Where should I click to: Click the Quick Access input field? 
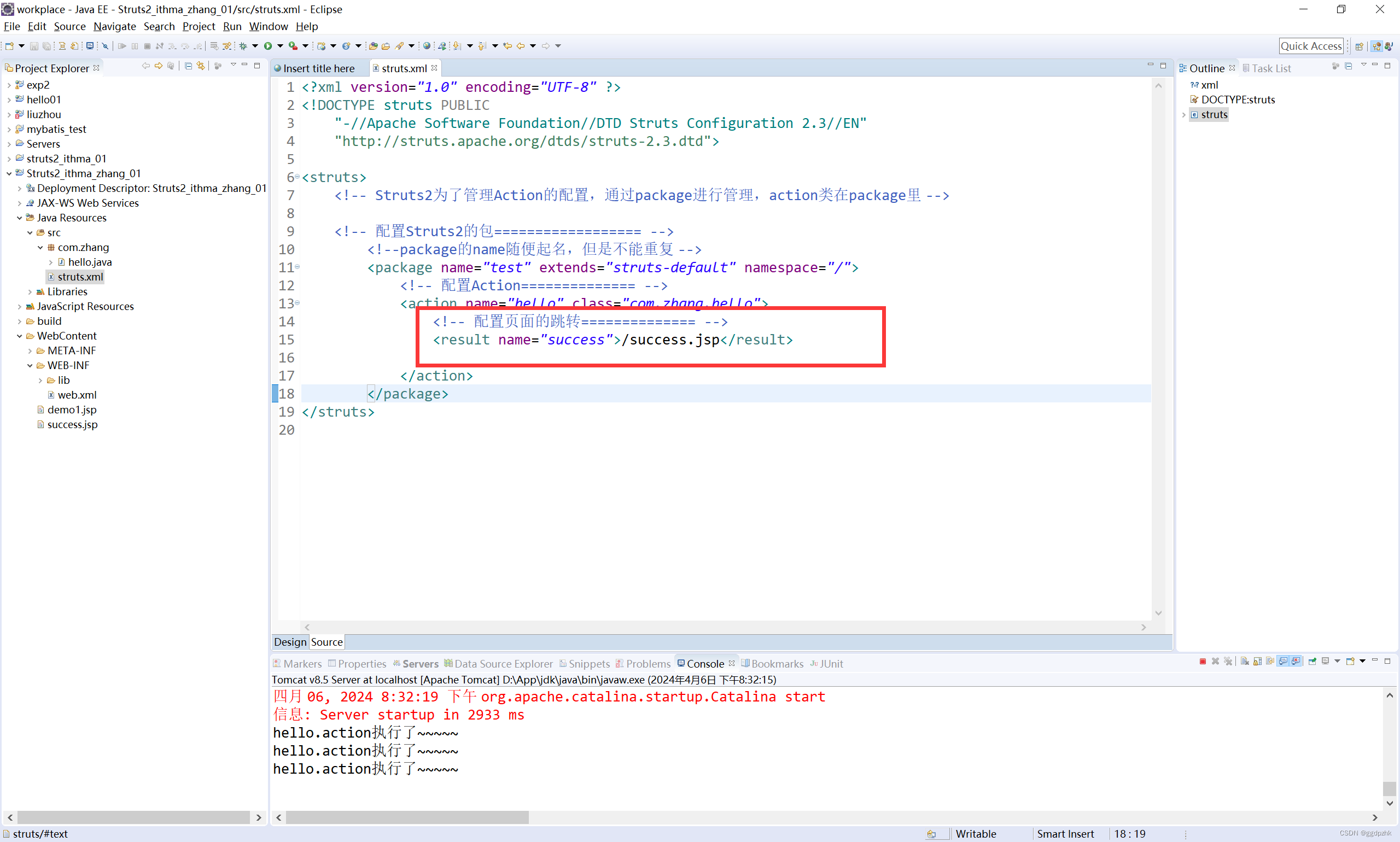click(1311, 46)
